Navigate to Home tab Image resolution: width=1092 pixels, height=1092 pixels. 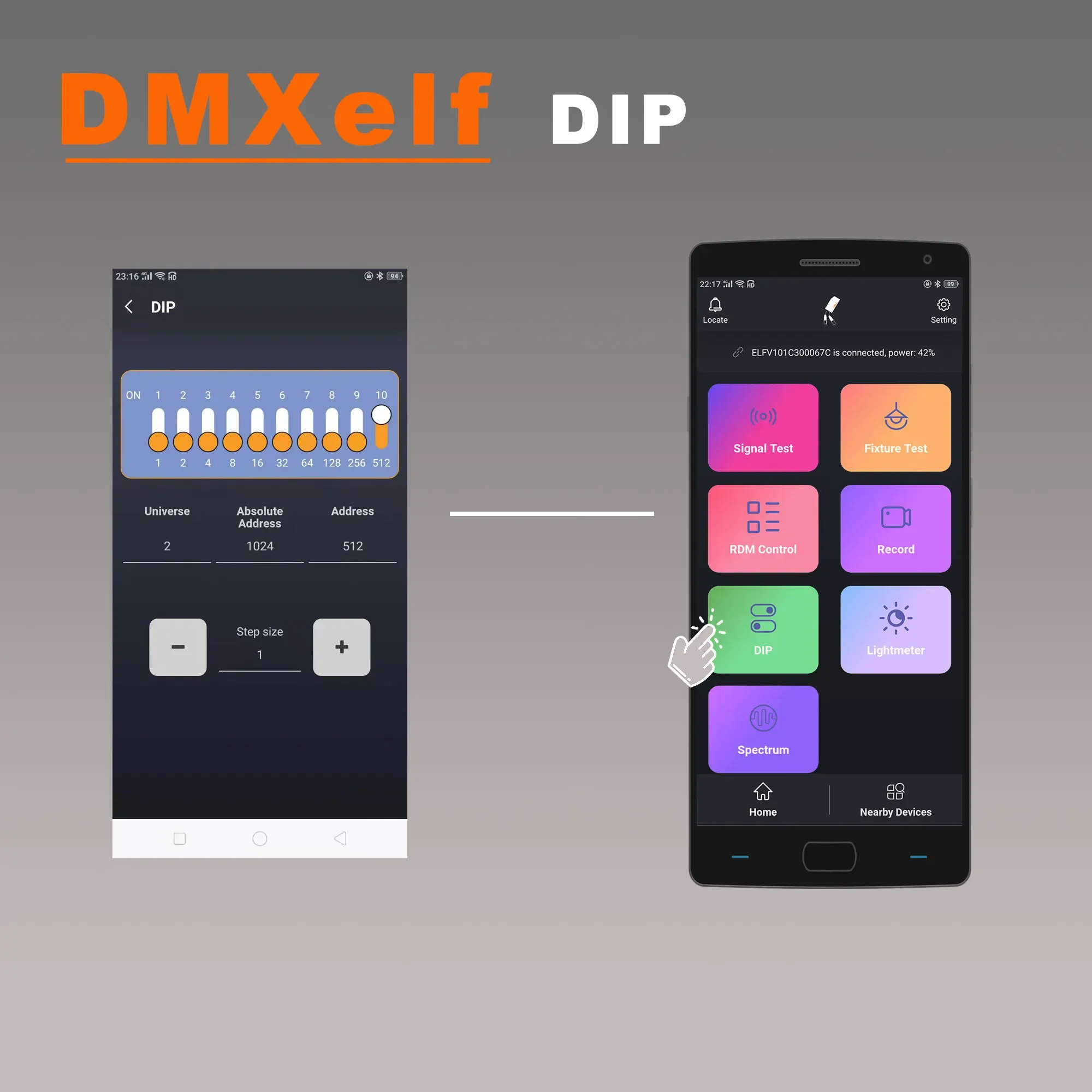tap(764, 800)
